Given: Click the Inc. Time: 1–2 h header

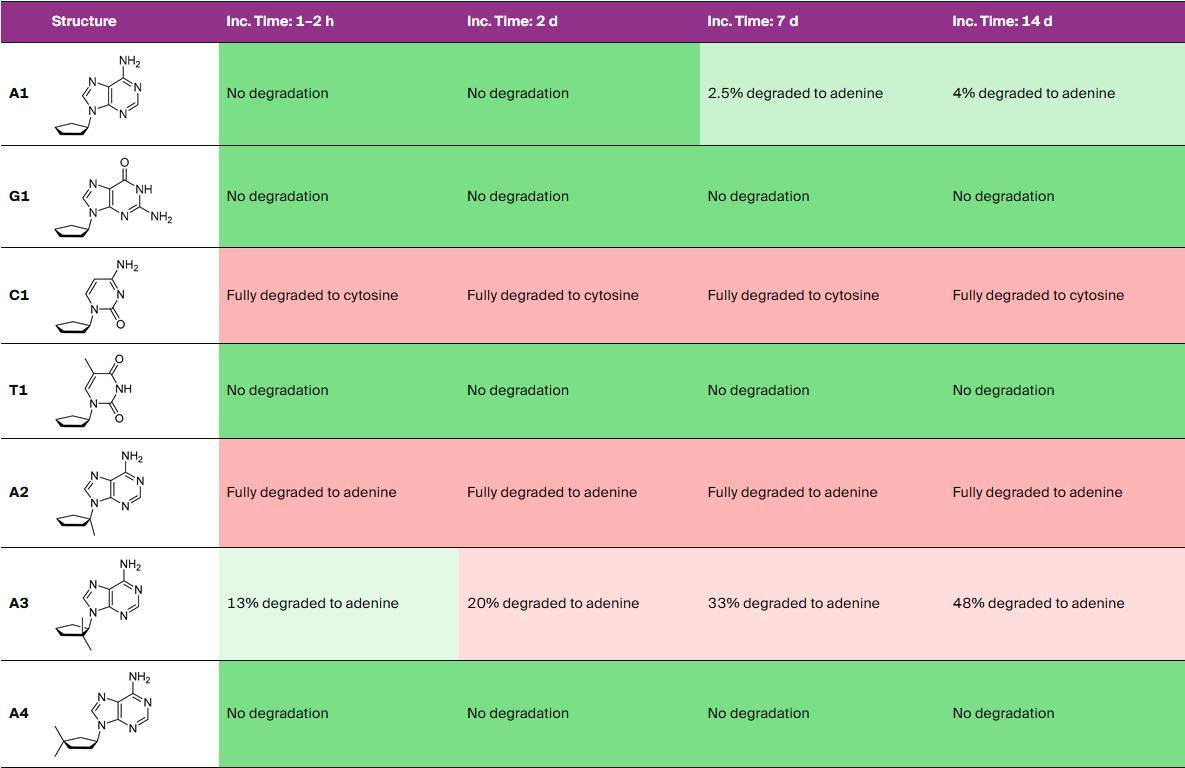Looking at the screenshot, I should (x=280, y=21).
